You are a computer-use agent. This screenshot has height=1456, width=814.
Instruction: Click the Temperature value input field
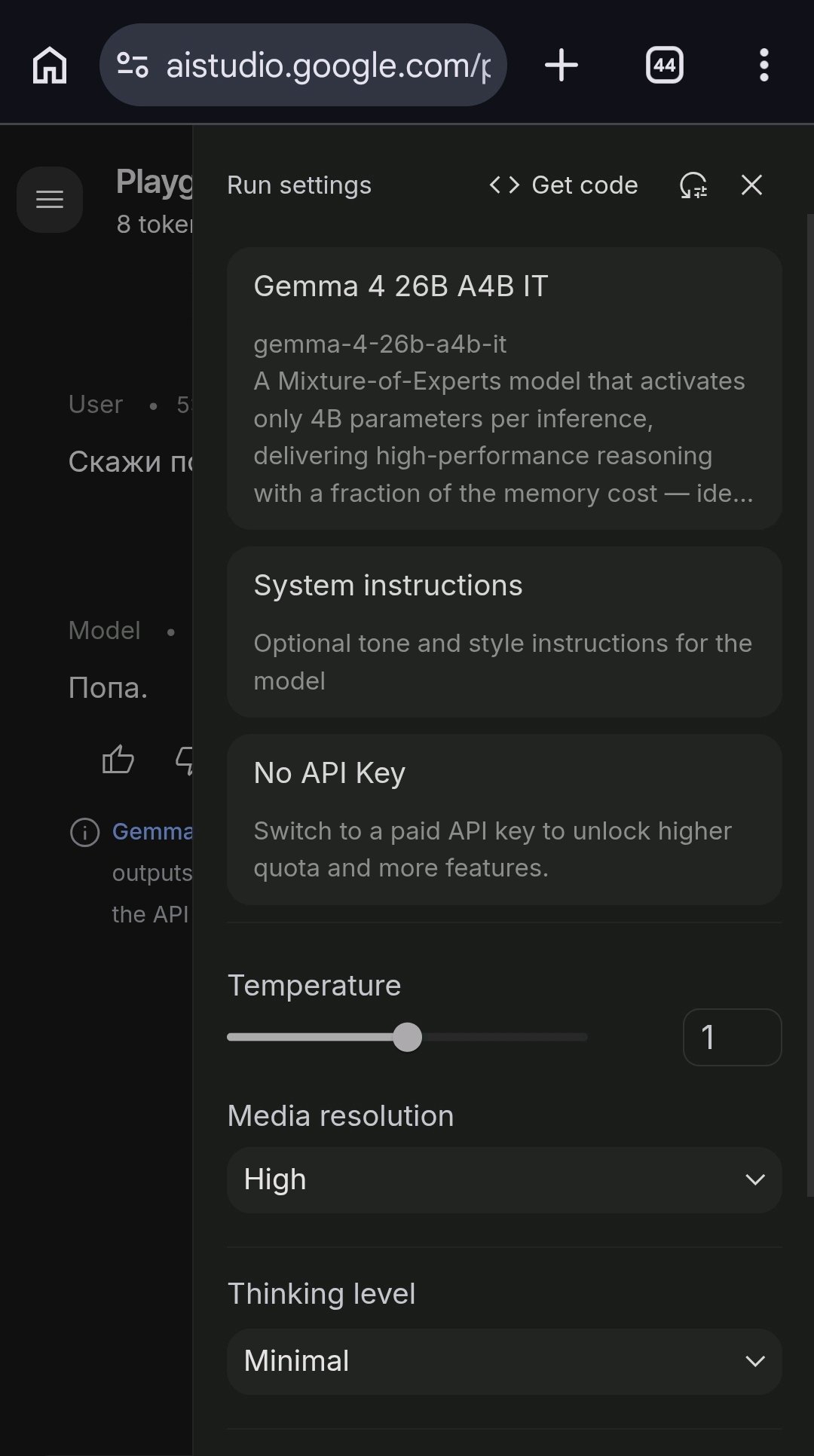pyautogui.click(x=732, y=1037)
